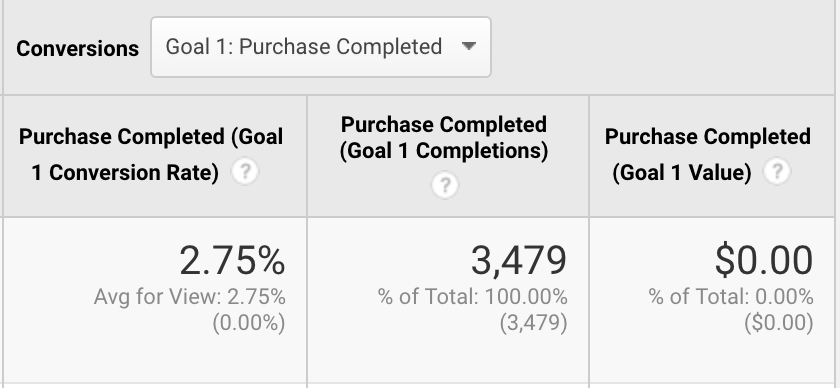Click the Avg for View: 2.75% text
Image resolution: width=840 pixels, height=388 pixels.
tap(190, 297)
